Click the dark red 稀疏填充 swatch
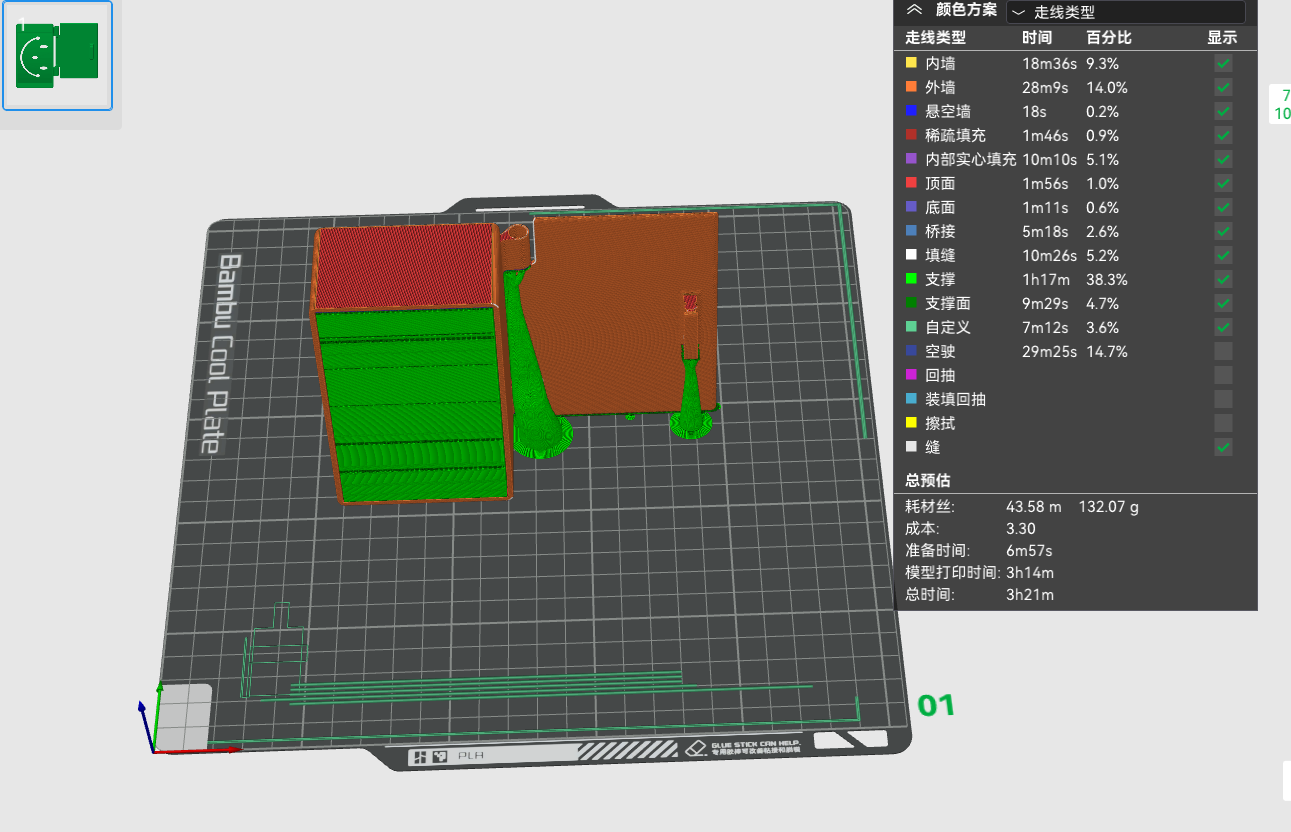The image size is (1291, 832). coord(911,134)
